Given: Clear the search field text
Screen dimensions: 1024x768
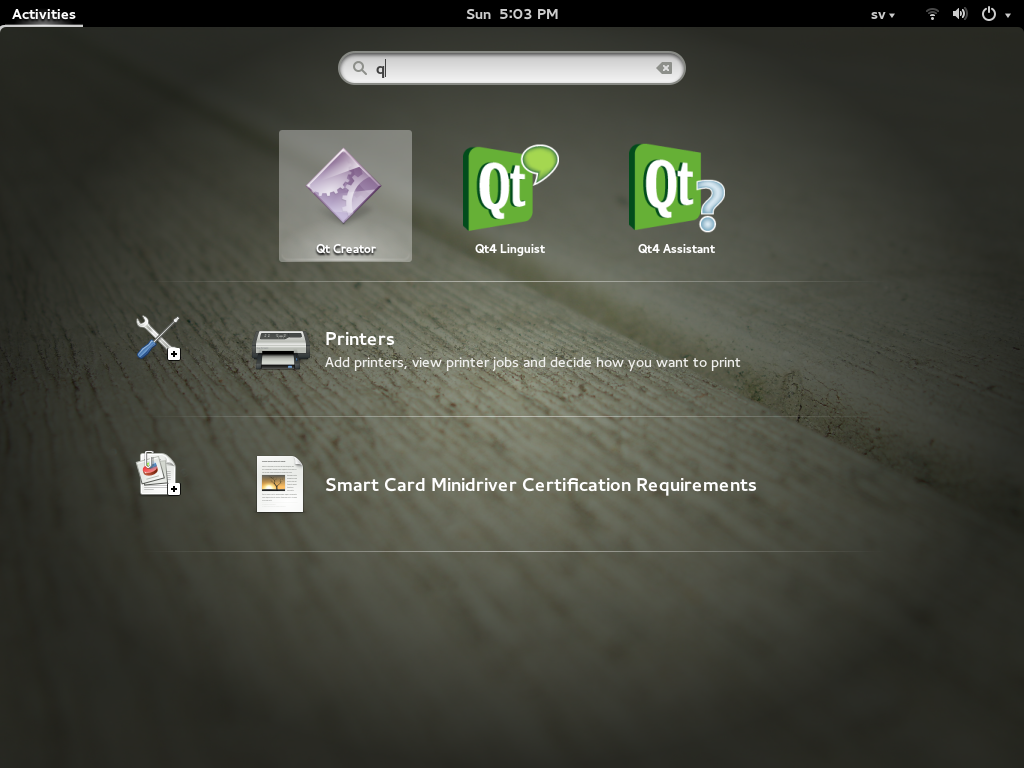Looking at the screenshot, I should click(x=664, y=67).
